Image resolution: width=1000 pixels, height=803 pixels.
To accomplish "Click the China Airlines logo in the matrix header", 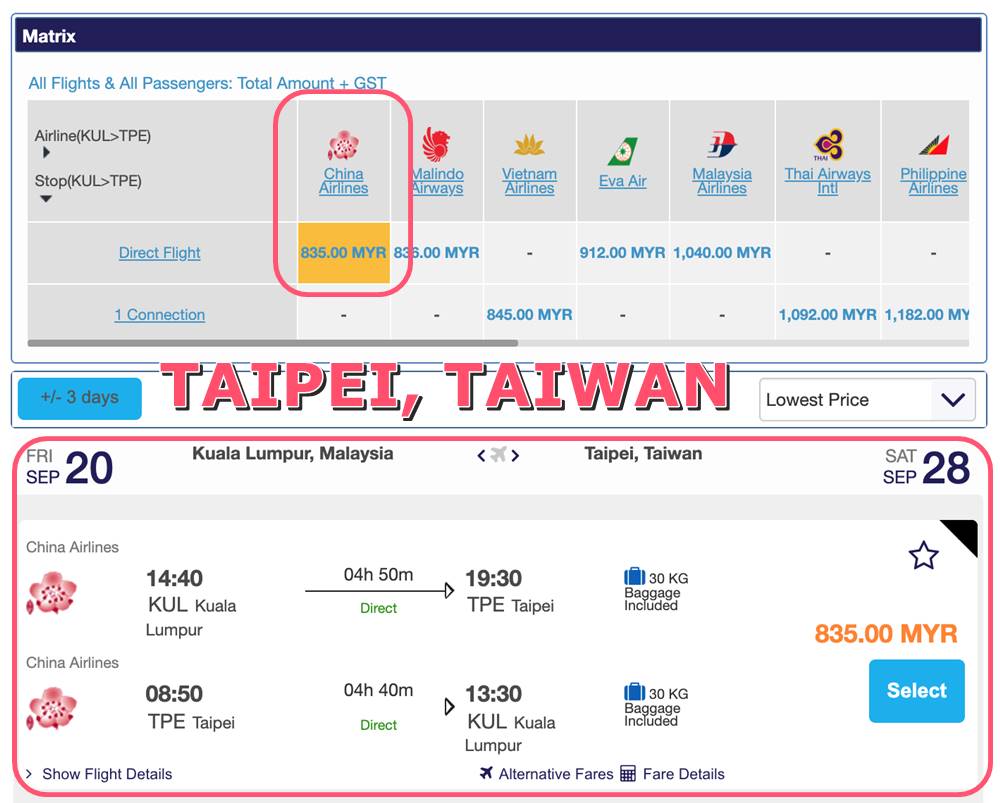I will pos(343,145).
